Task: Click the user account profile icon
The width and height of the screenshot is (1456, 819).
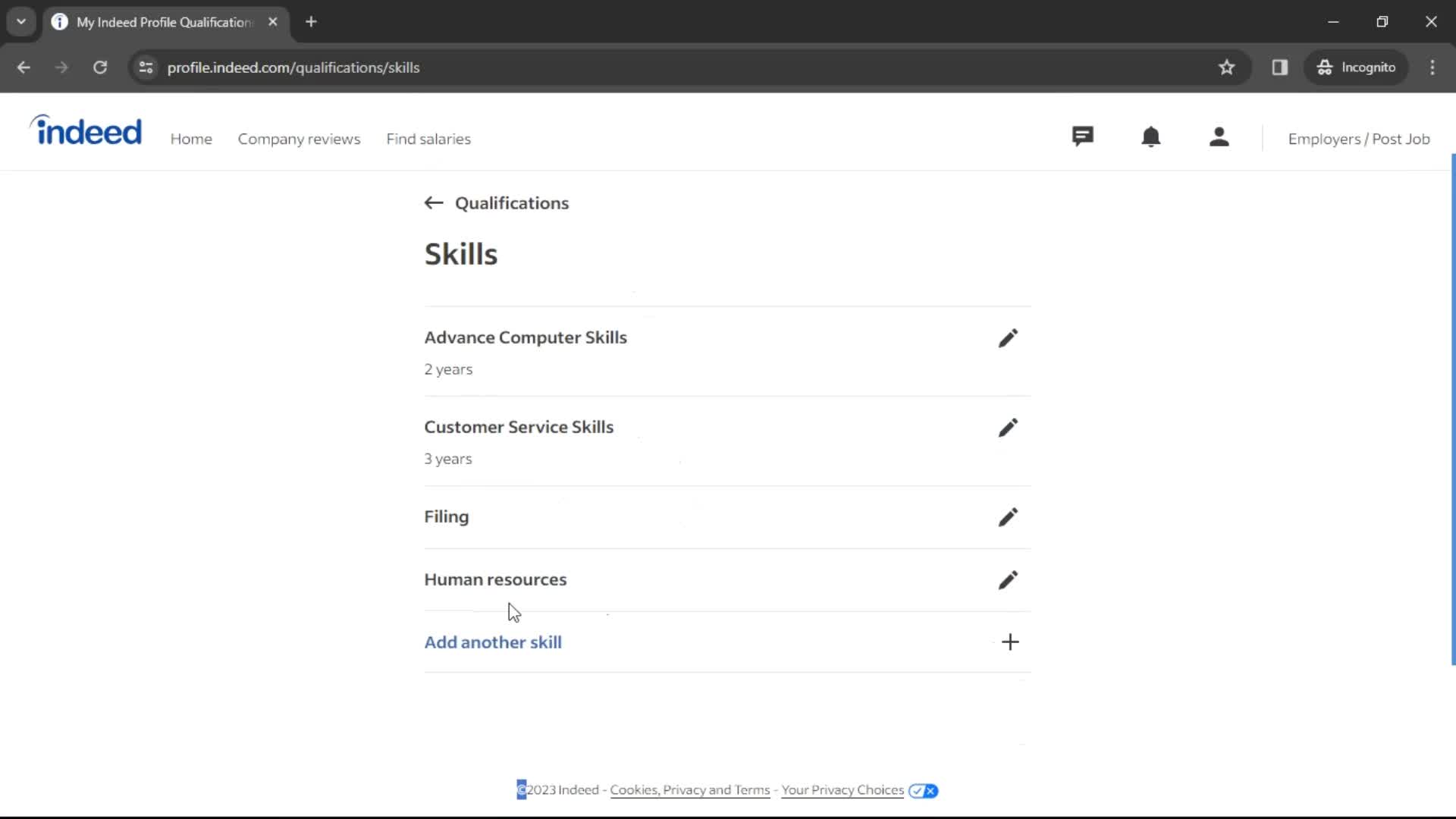Action: 1219,137
